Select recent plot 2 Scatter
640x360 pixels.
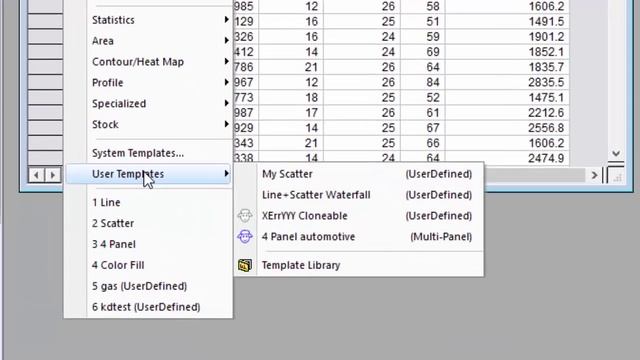coord(149,223)
